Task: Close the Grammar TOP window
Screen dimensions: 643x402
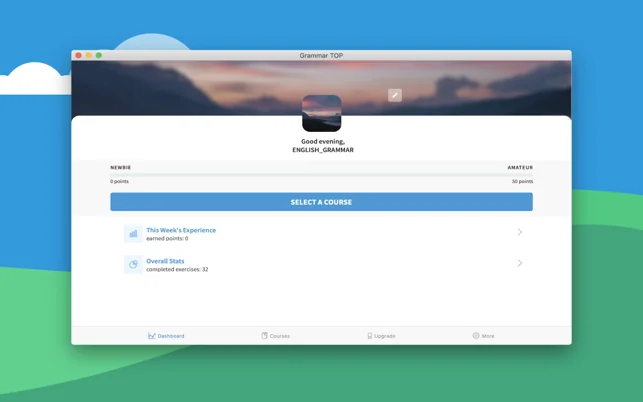Action: click(x=78, y=55)
